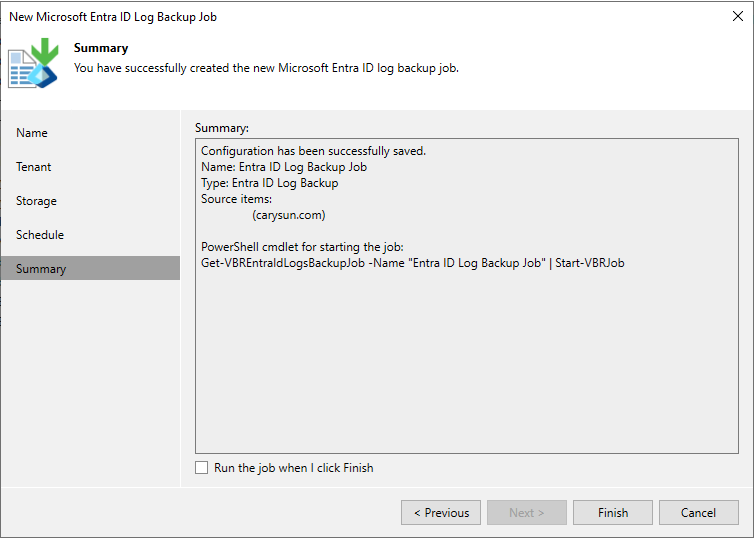Enable Run the job when I click Finish

click(x=202, y=468)
